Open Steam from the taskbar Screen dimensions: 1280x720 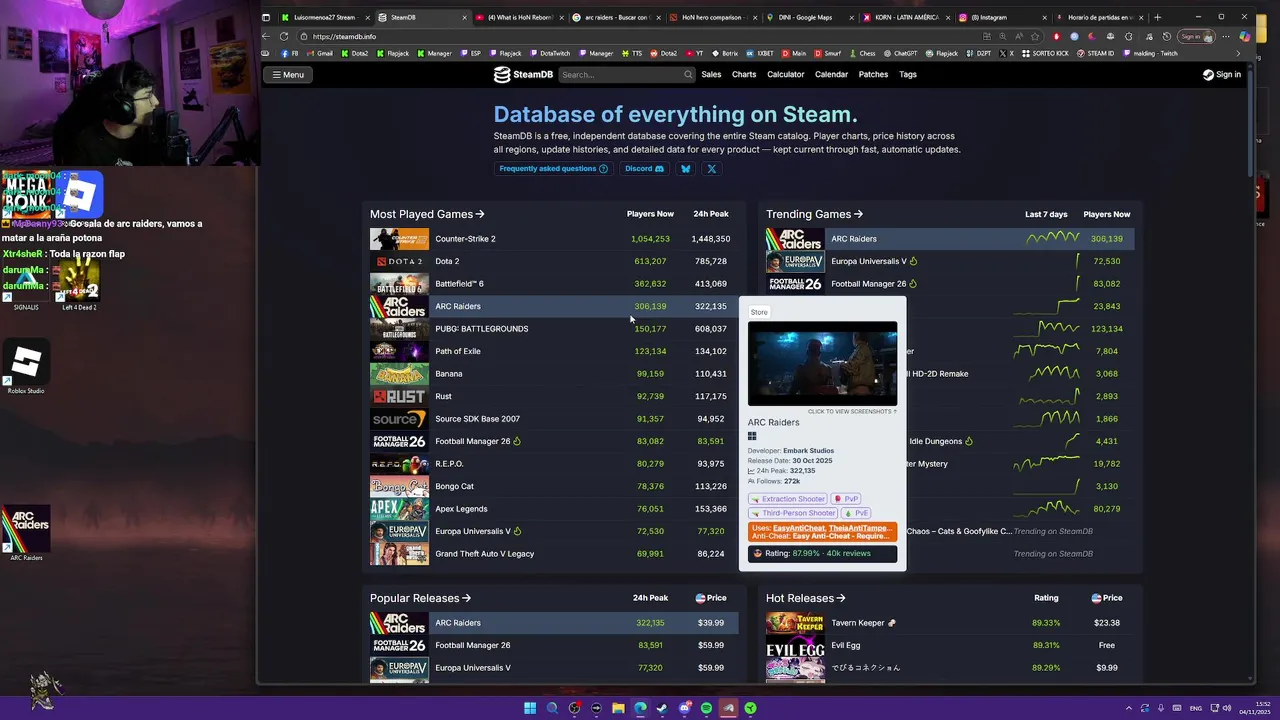(x=662, y=708)
